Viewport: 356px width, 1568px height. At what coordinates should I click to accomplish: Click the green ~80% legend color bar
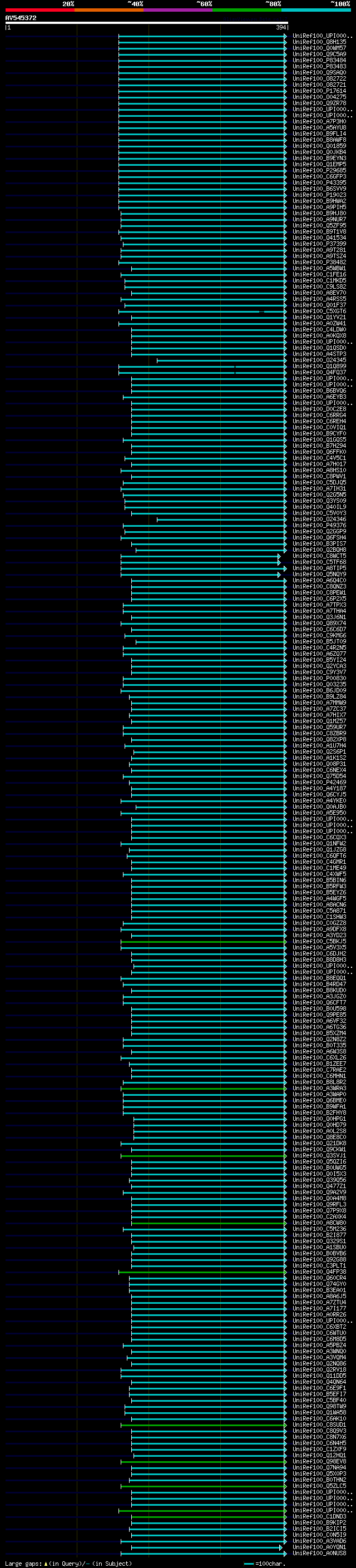tap(247, 10)
